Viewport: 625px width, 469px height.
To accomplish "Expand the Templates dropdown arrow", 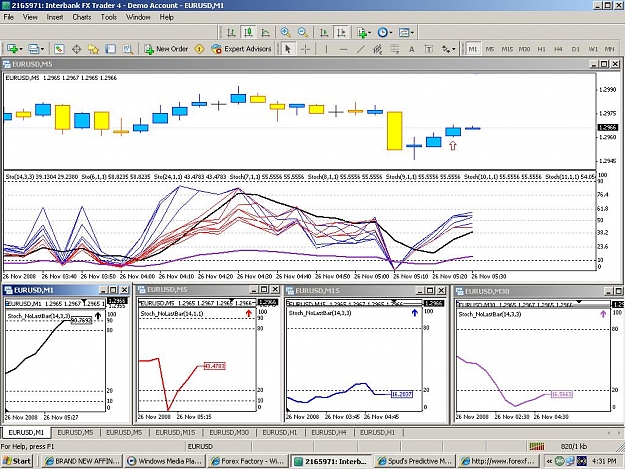I will pyautogui.click(x=412, y=32).
